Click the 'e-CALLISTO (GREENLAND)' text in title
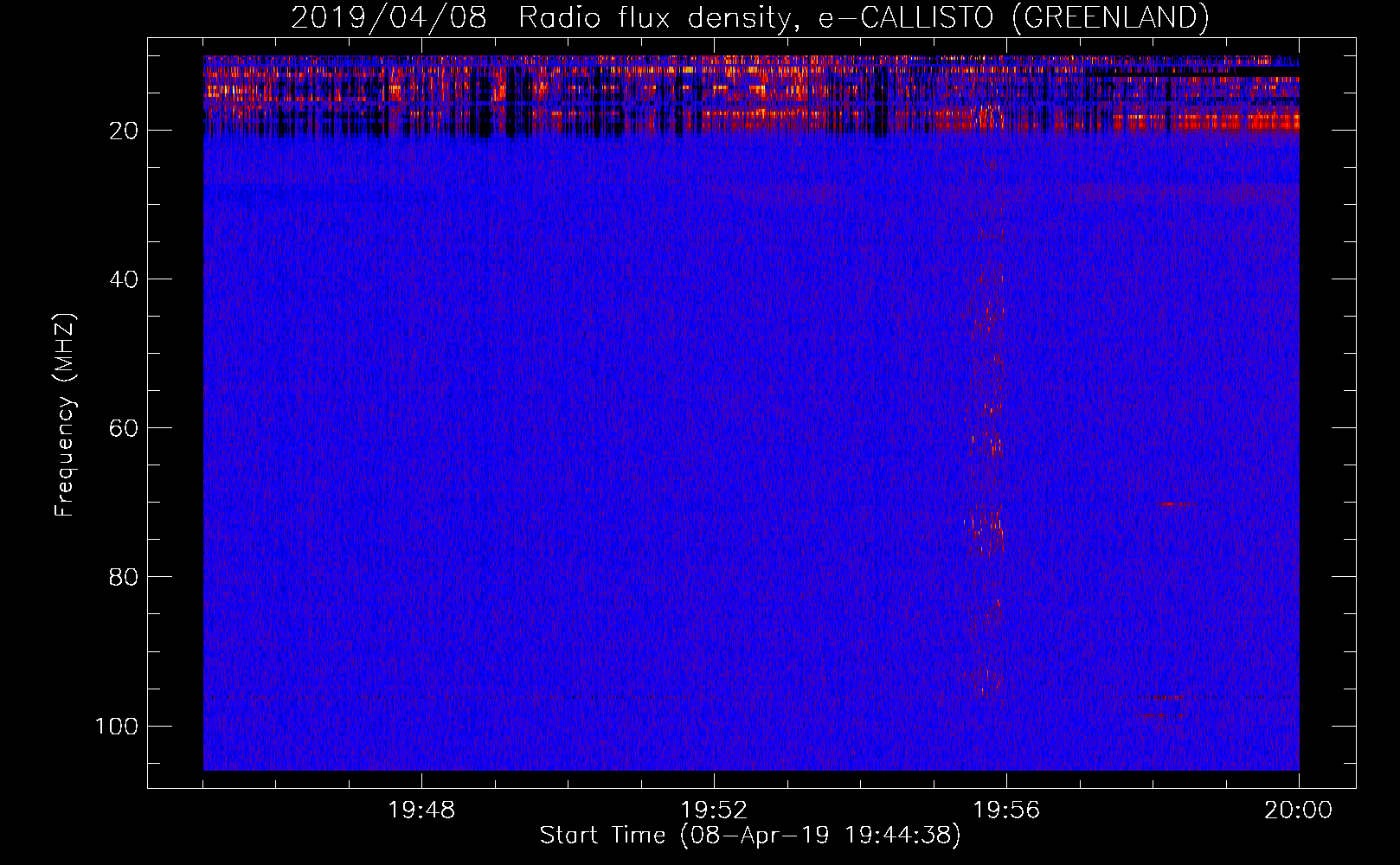This screenshot has width=1400, height=865. click(1013, 18)
